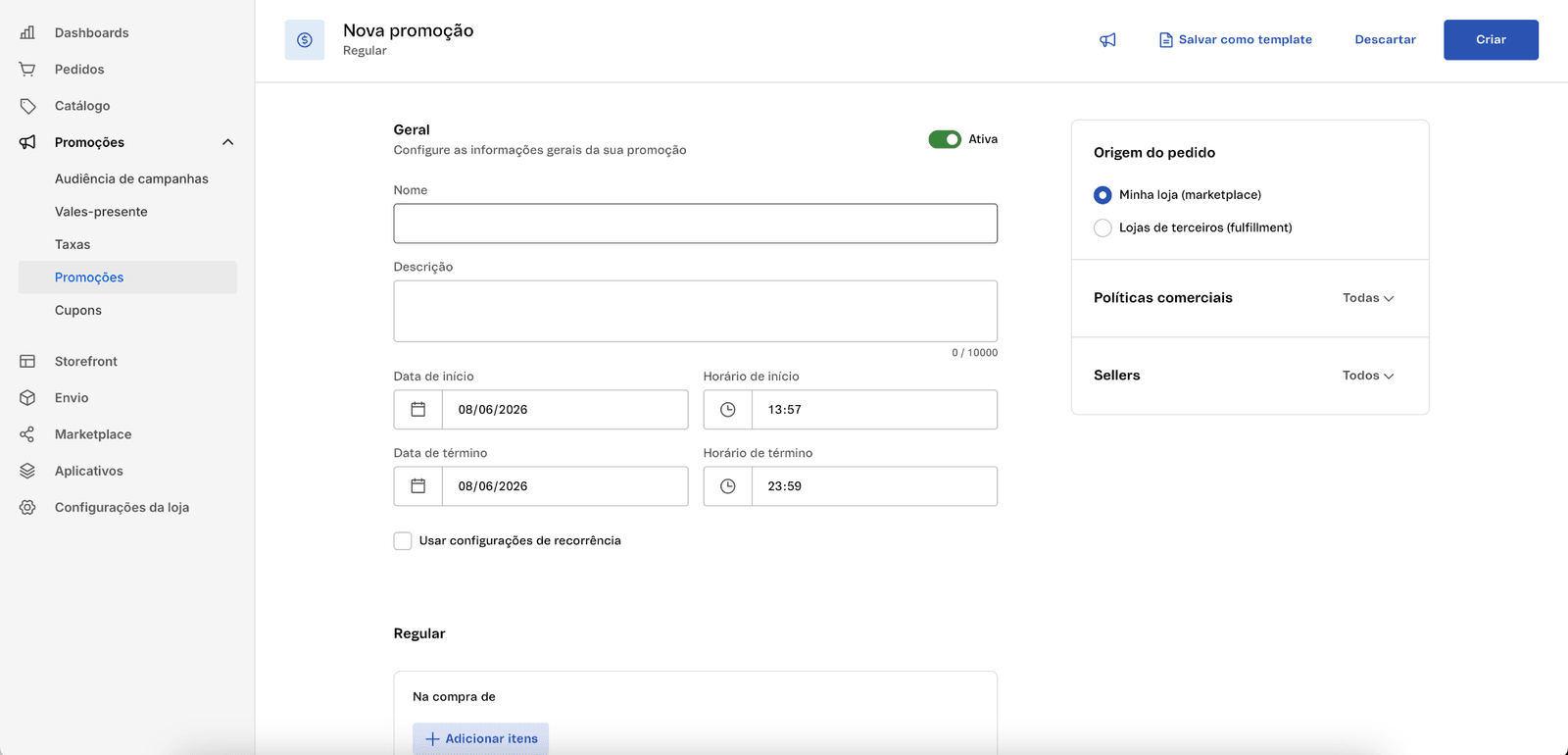Screen dimensions: 1568x755
Task: Open Cupons submenu item
Action: 78,310
